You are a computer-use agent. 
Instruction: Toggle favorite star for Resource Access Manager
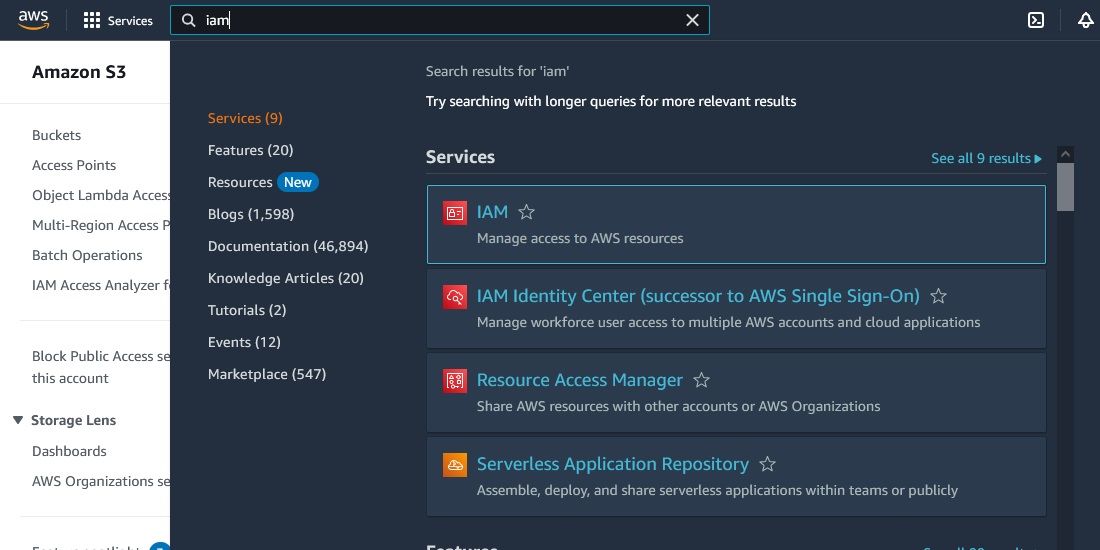pyautogui.click(x=702, y=380)
